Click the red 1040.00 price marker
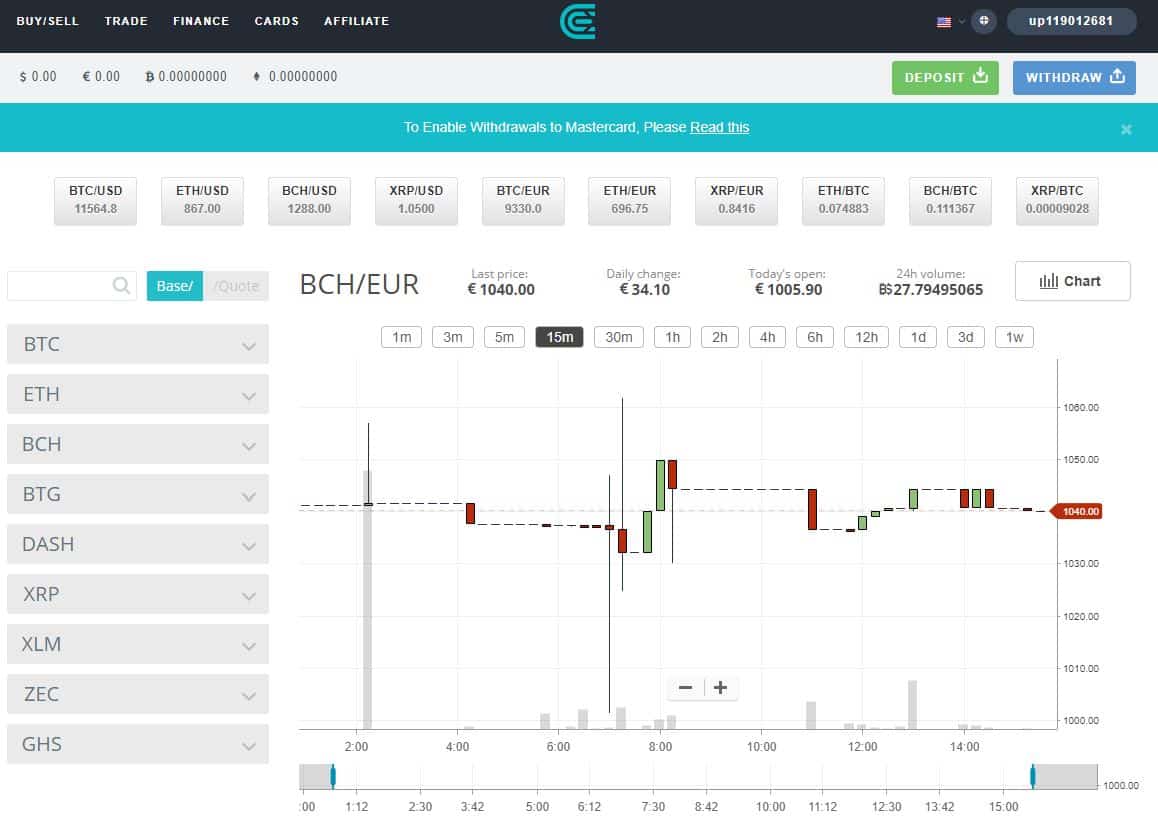The height and width of the screenshot is (823, 1158). (1080, 511)
